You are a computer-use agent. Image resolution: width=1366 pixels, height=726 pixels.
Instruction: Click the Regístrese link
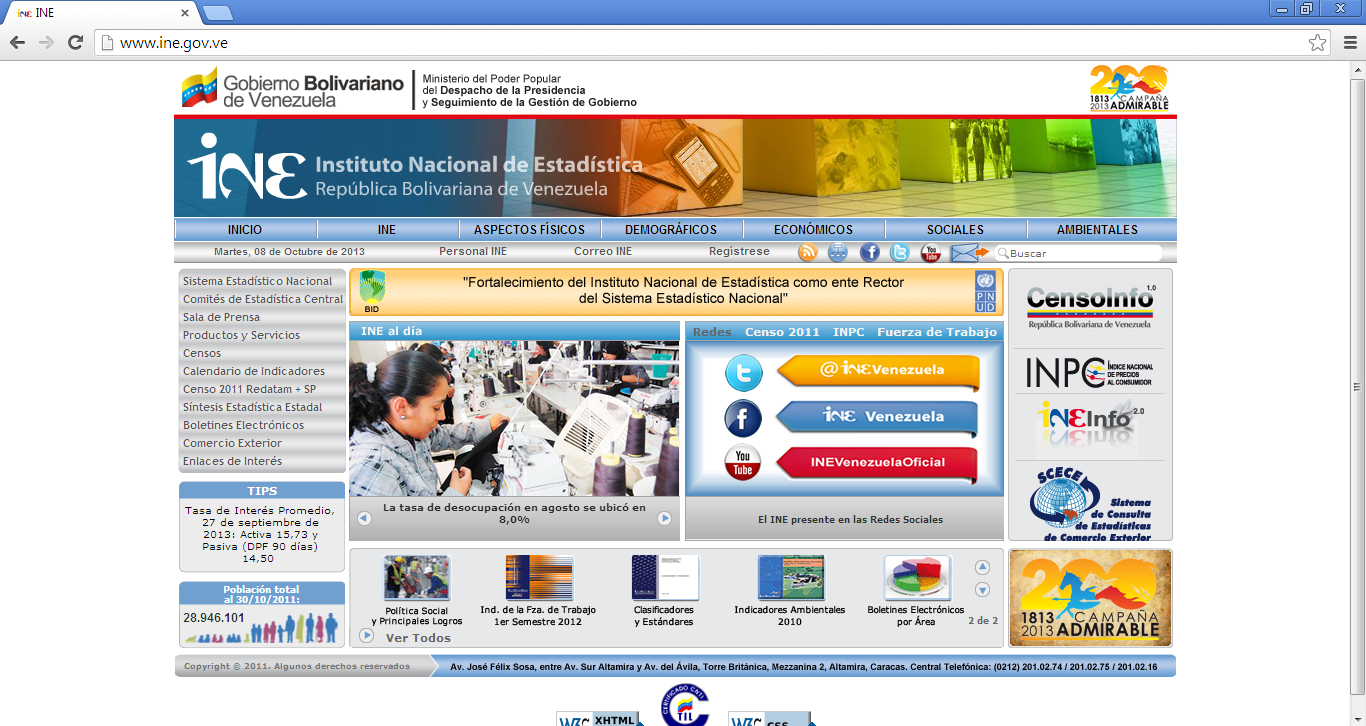pyautogui.click(x=739, y=252)
